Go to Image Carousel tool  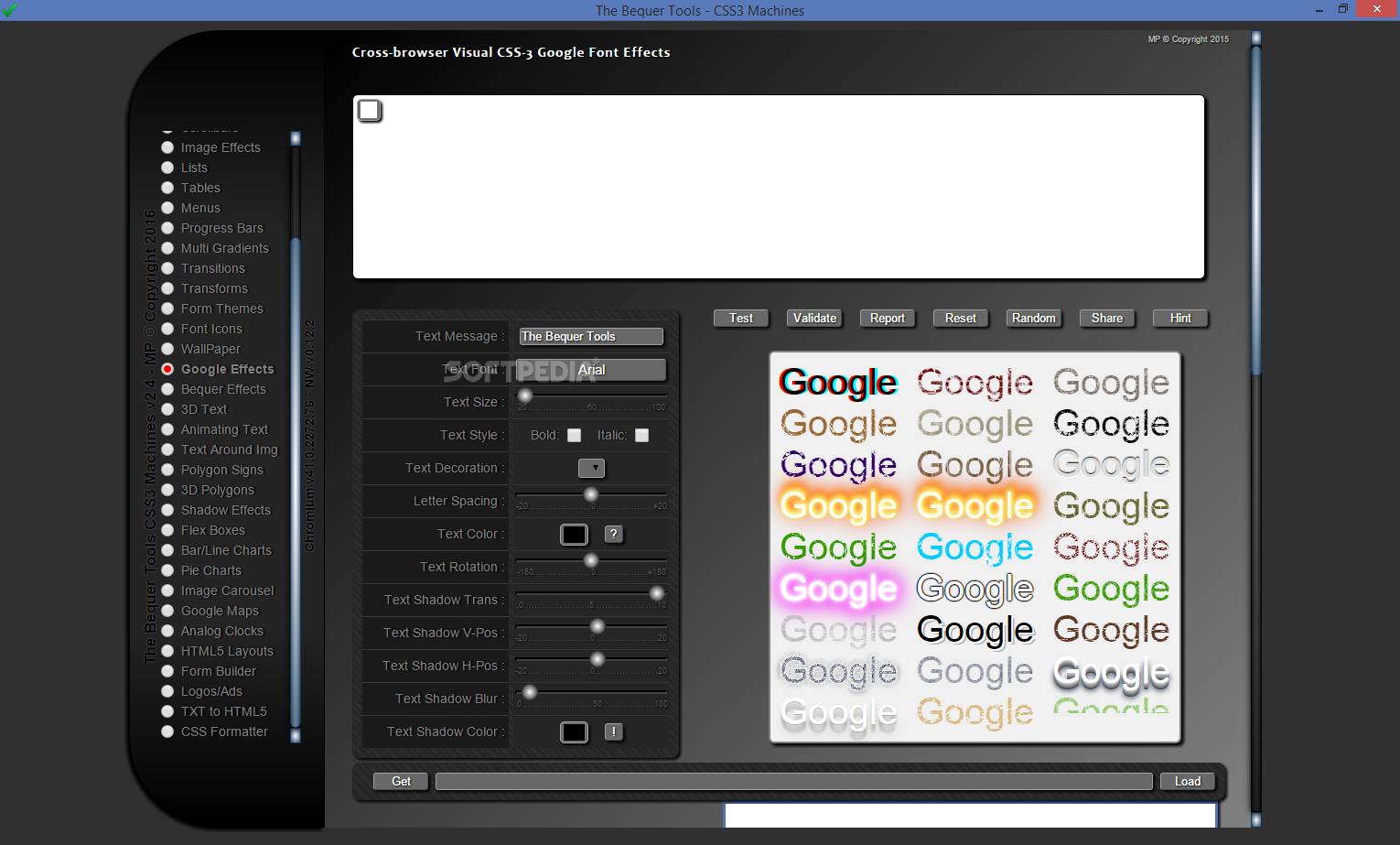pos(227,590)
